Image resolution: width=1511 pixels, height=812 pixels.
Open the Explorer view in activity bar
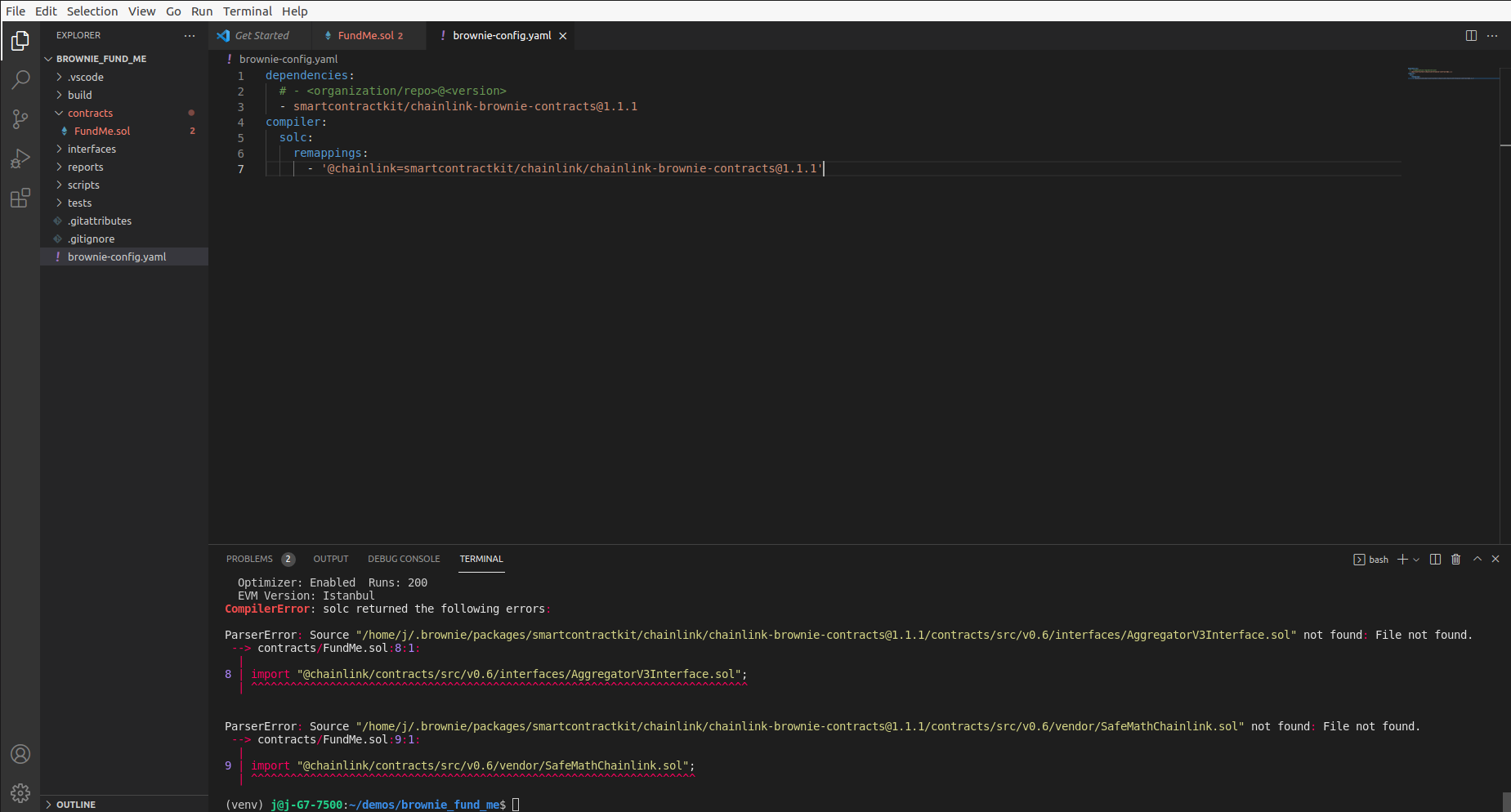(x=20, y=40)
